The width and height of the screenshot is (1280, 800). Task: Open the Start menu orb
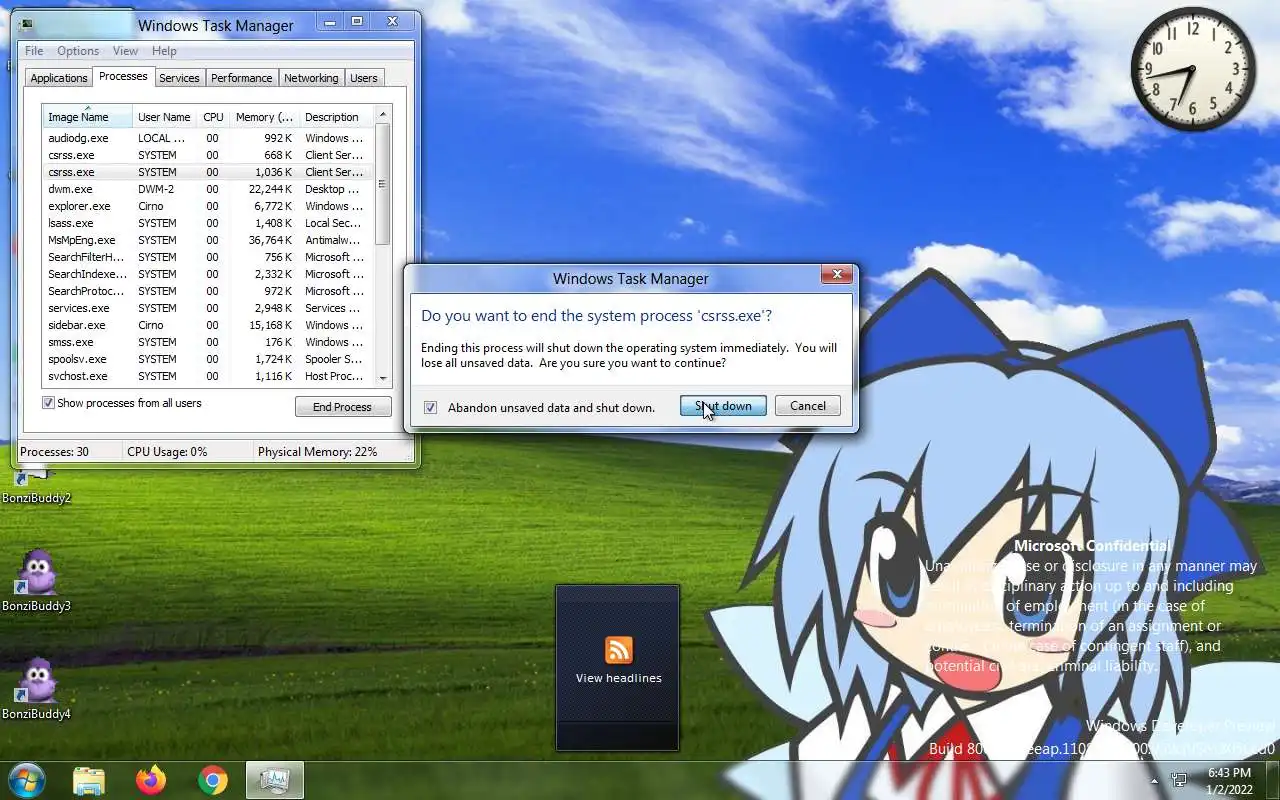point(27,780)
